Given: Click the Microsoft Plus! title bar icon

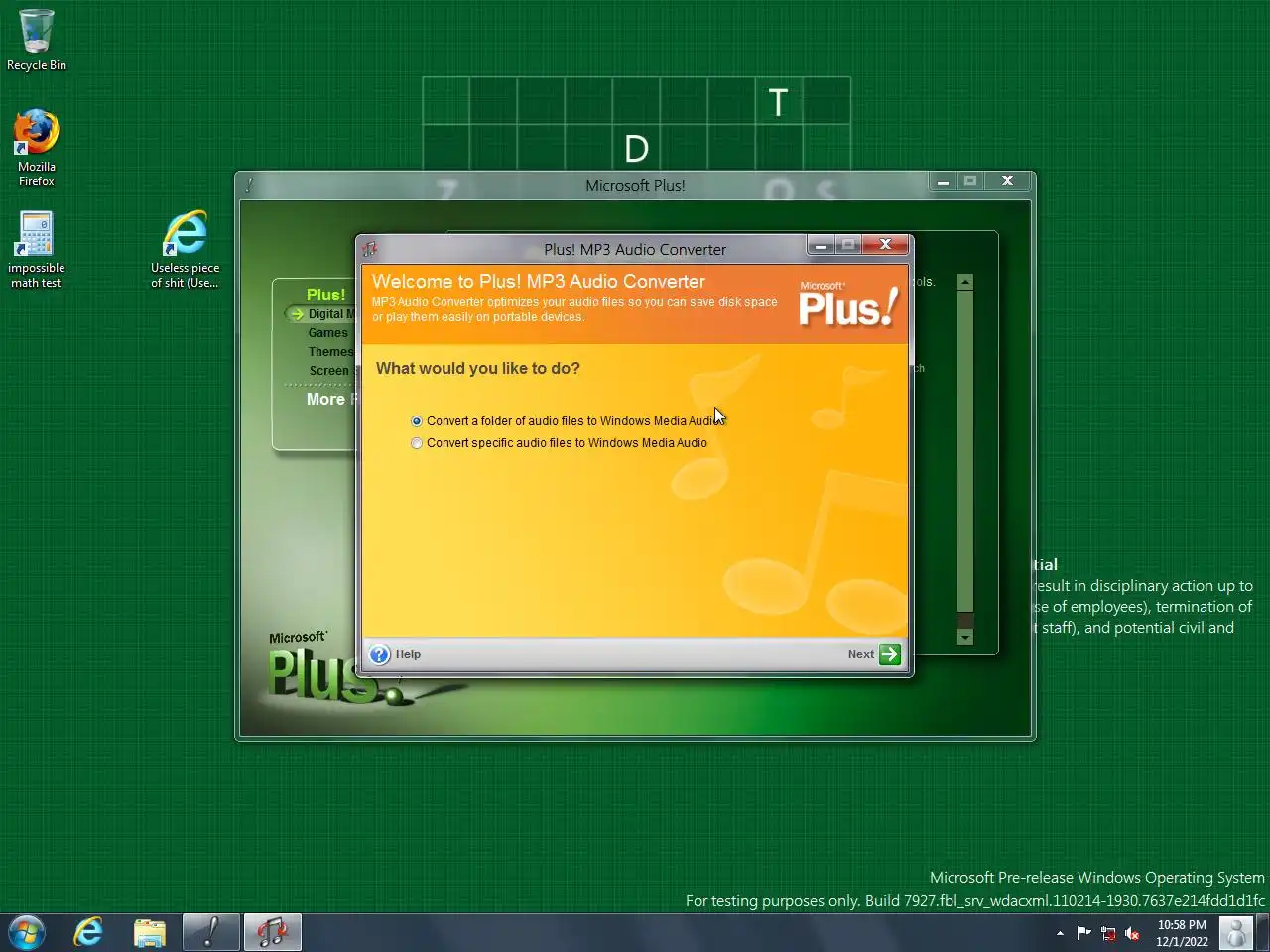Looking at the screenshot, I should click(x=249, y=185).
